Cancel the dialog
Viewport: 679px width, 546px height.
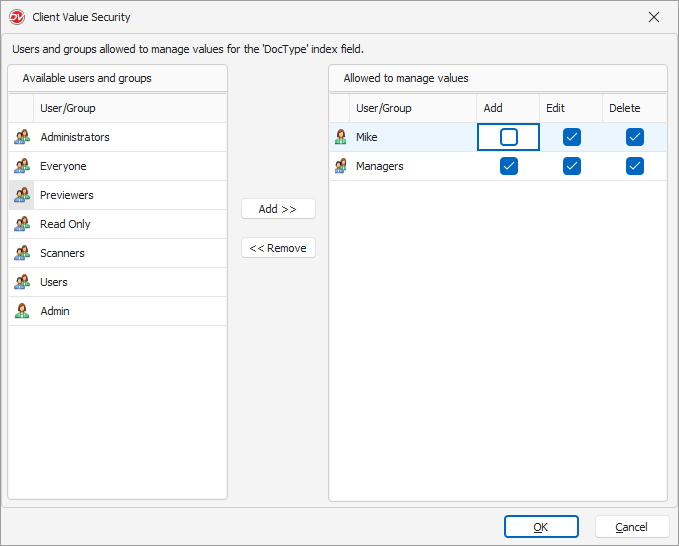coord(632,527)
